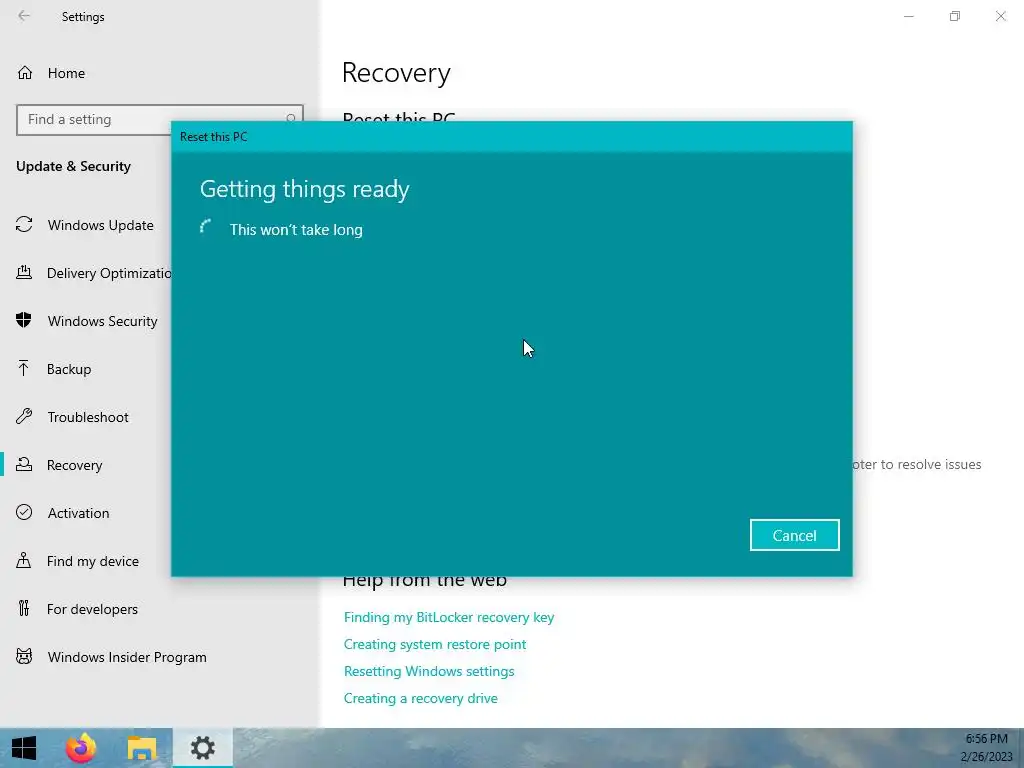1024x768 pixels.
Task: Open Creating system restore point link
Action: click(435, 644)
